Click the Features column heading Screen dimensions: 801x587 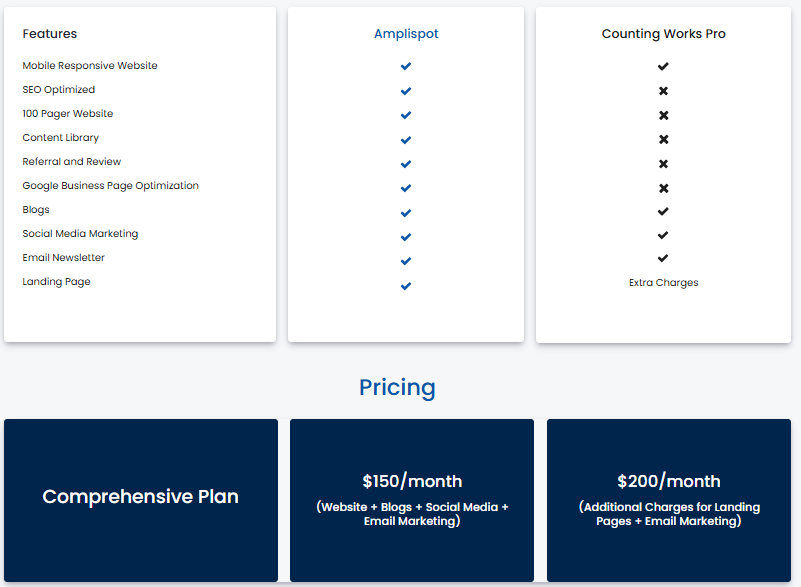tap(50, 34)
